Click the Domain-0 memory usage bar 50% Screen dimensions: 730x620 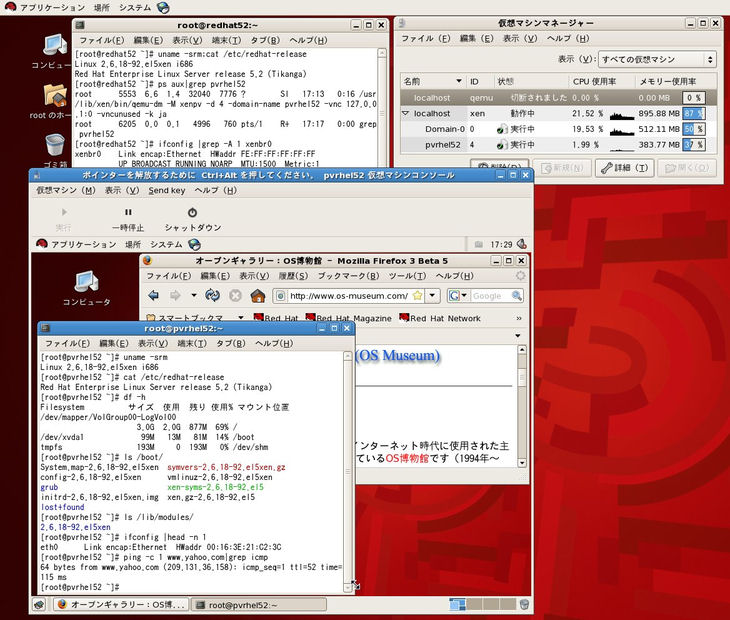(x=693, y=129)
